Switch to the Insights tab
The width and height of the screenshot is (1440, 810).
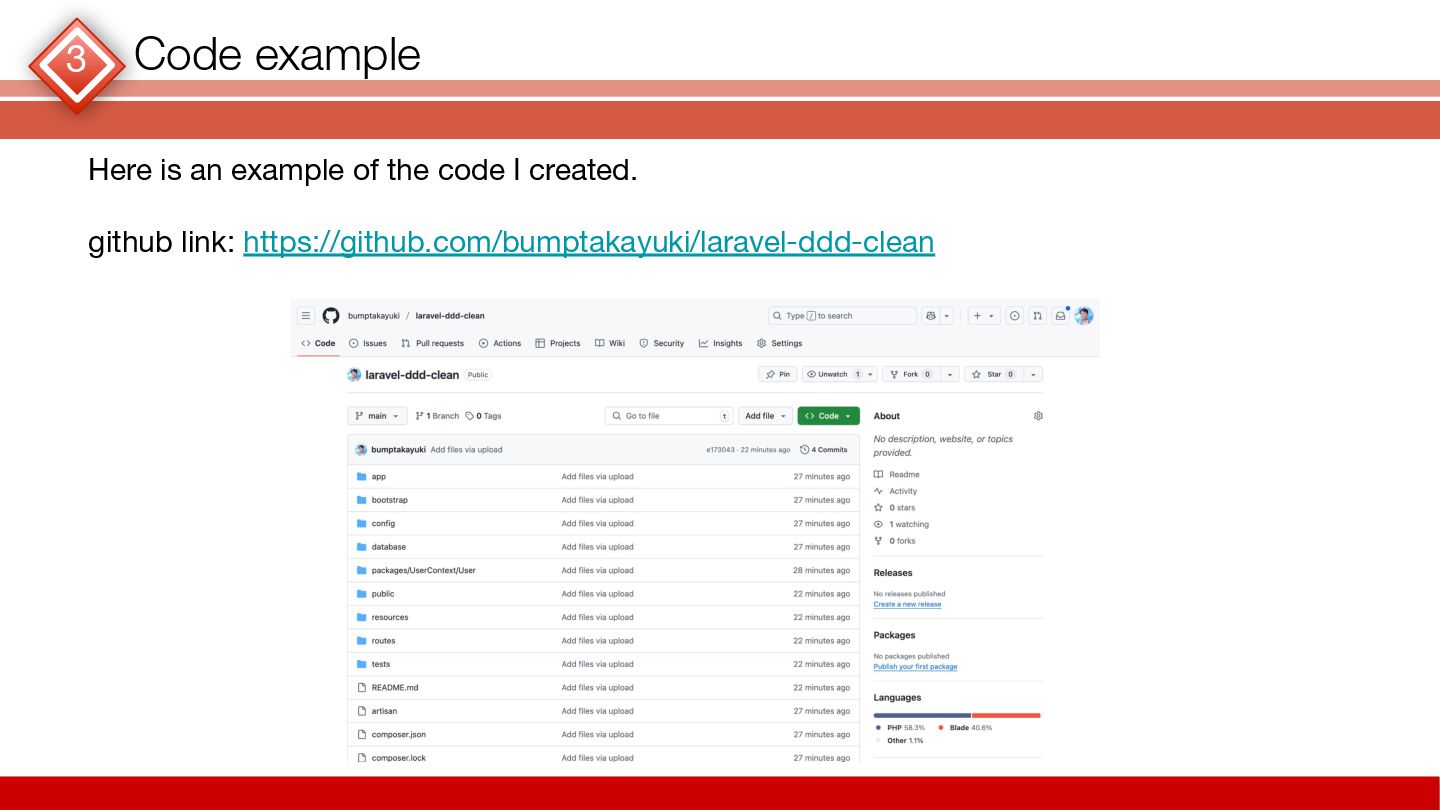(x=721, y=343)
